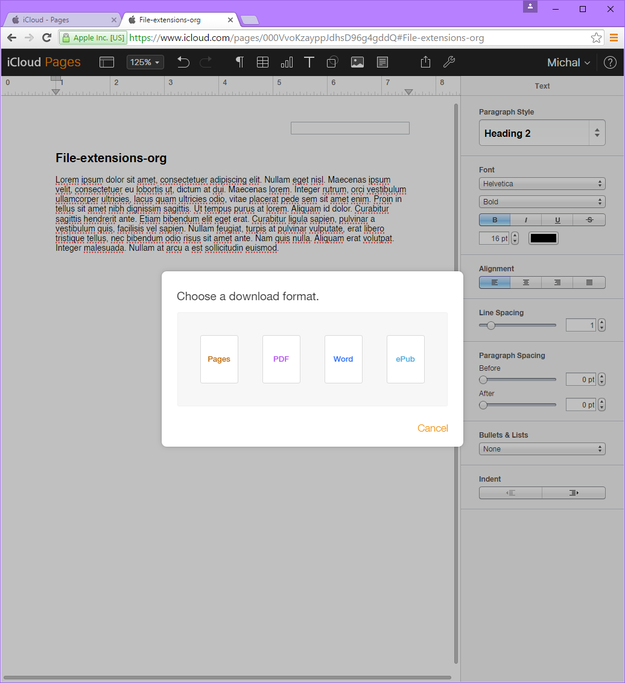Adjust the 16 pt font size stepper
625x683 pixels.
(x=515, y=238)
